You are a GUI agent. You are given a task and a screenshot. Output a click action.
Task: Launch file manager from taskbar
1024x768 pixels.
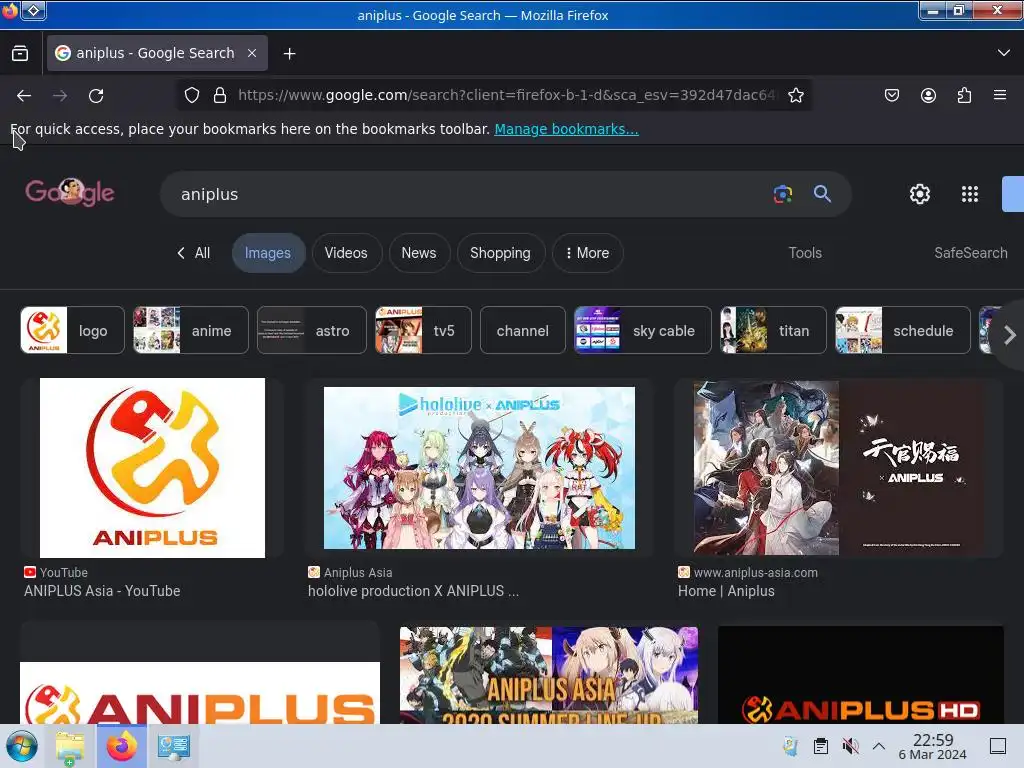click(x=70, y=746)
